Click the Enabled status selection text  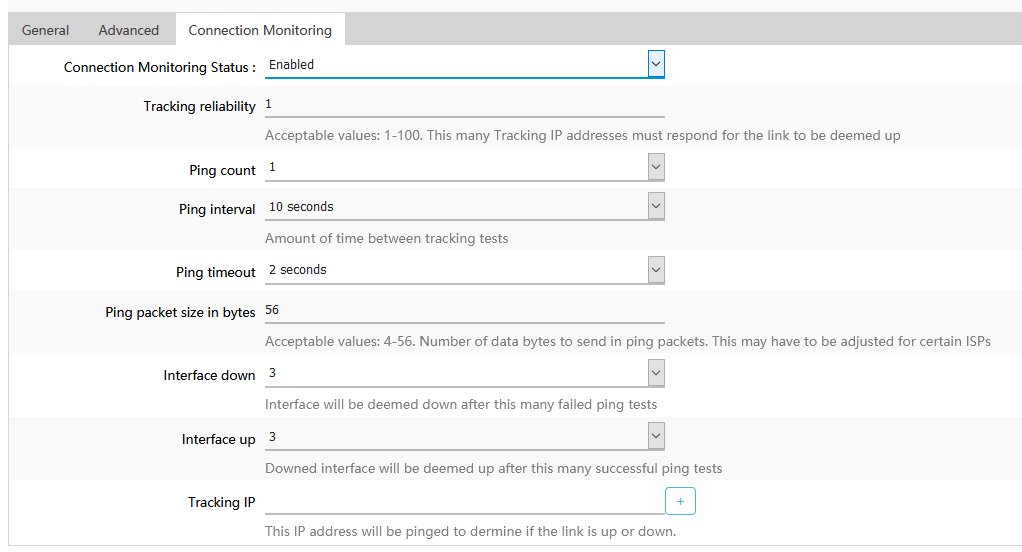291,65
